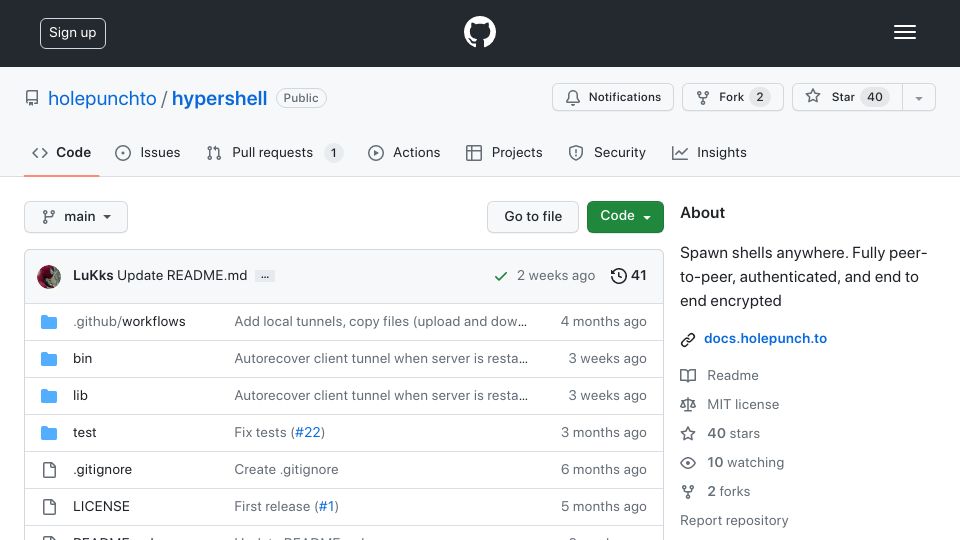Open the 'Add local tunnels, copy files' commit
Image resolution: width=960 pixels, height=540 pixels.
[x=380, y=321]
